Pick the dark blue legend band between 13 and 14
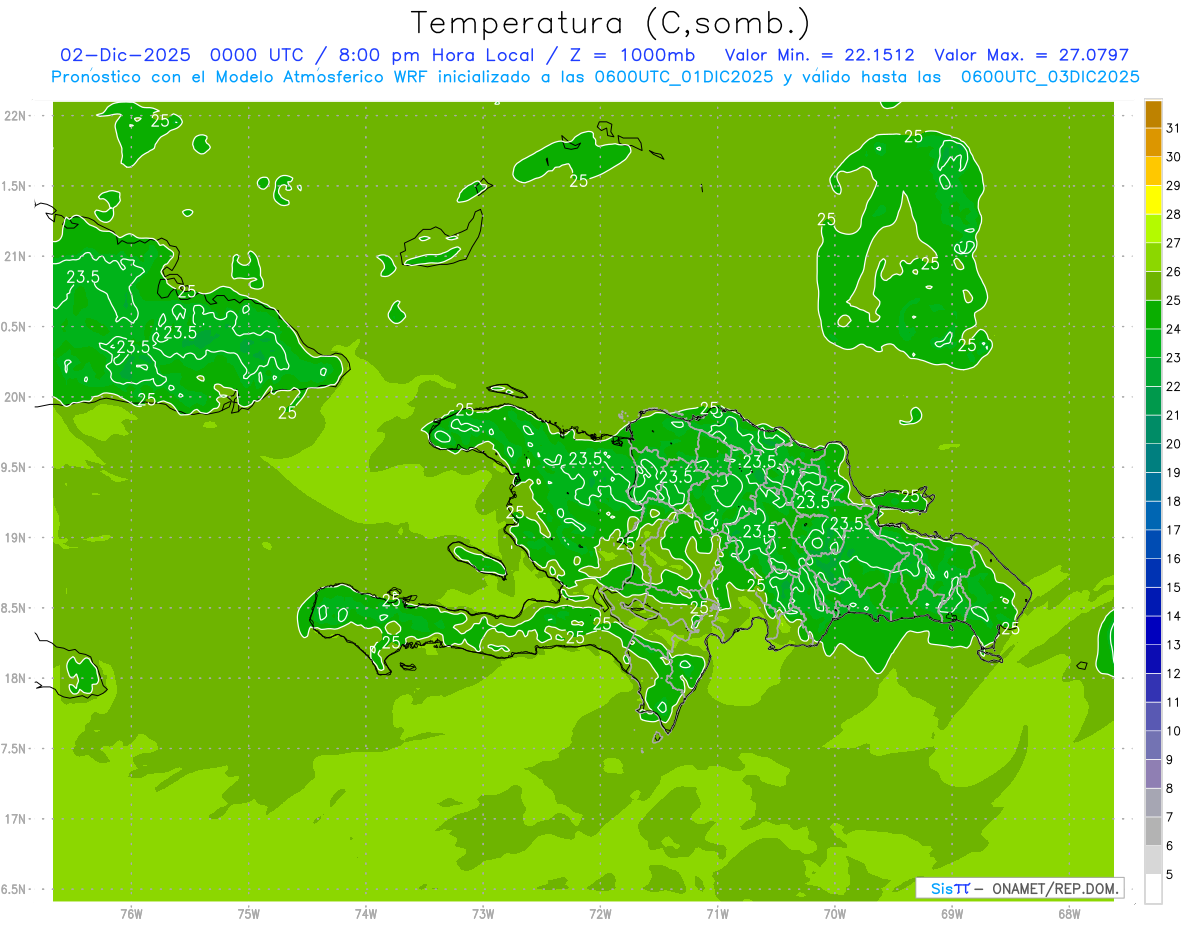This screenshot has width=1200, height=927. 1153,630
